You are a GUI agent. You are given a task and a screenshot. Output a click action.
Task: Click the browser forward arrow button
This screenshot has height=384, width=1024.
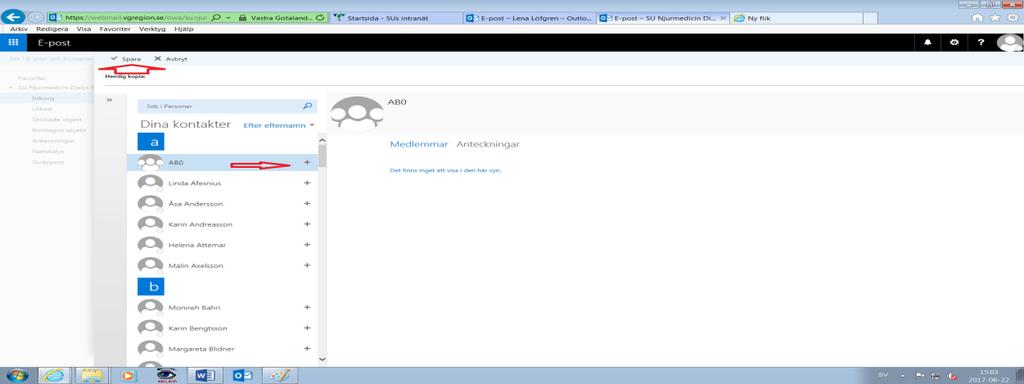(x=35, y=18)
